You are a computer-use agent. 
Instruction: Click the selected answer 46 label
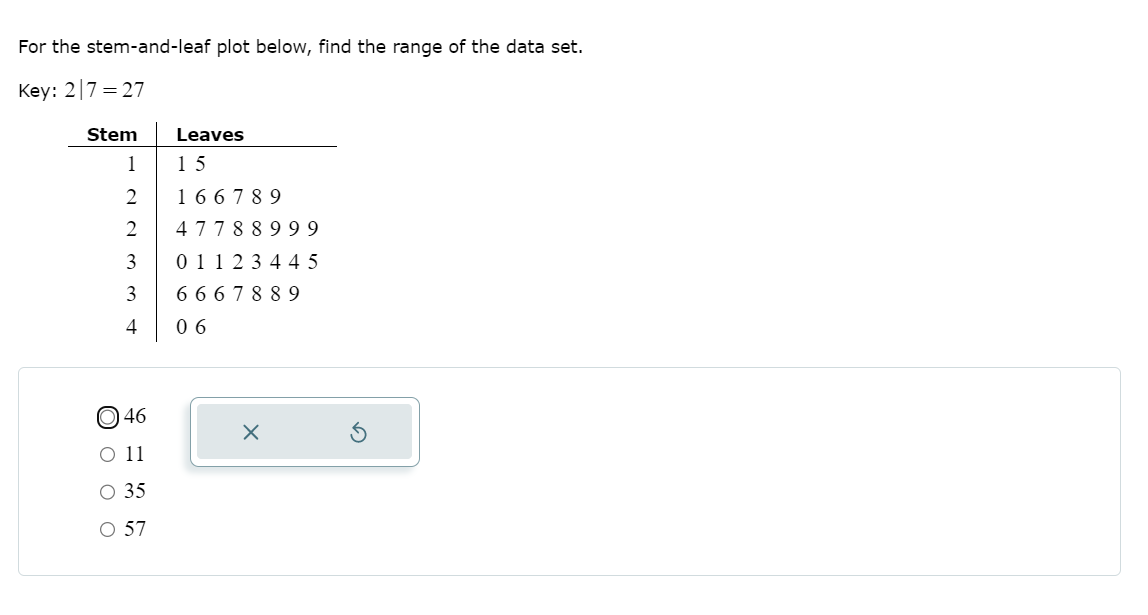click(135, 417)
